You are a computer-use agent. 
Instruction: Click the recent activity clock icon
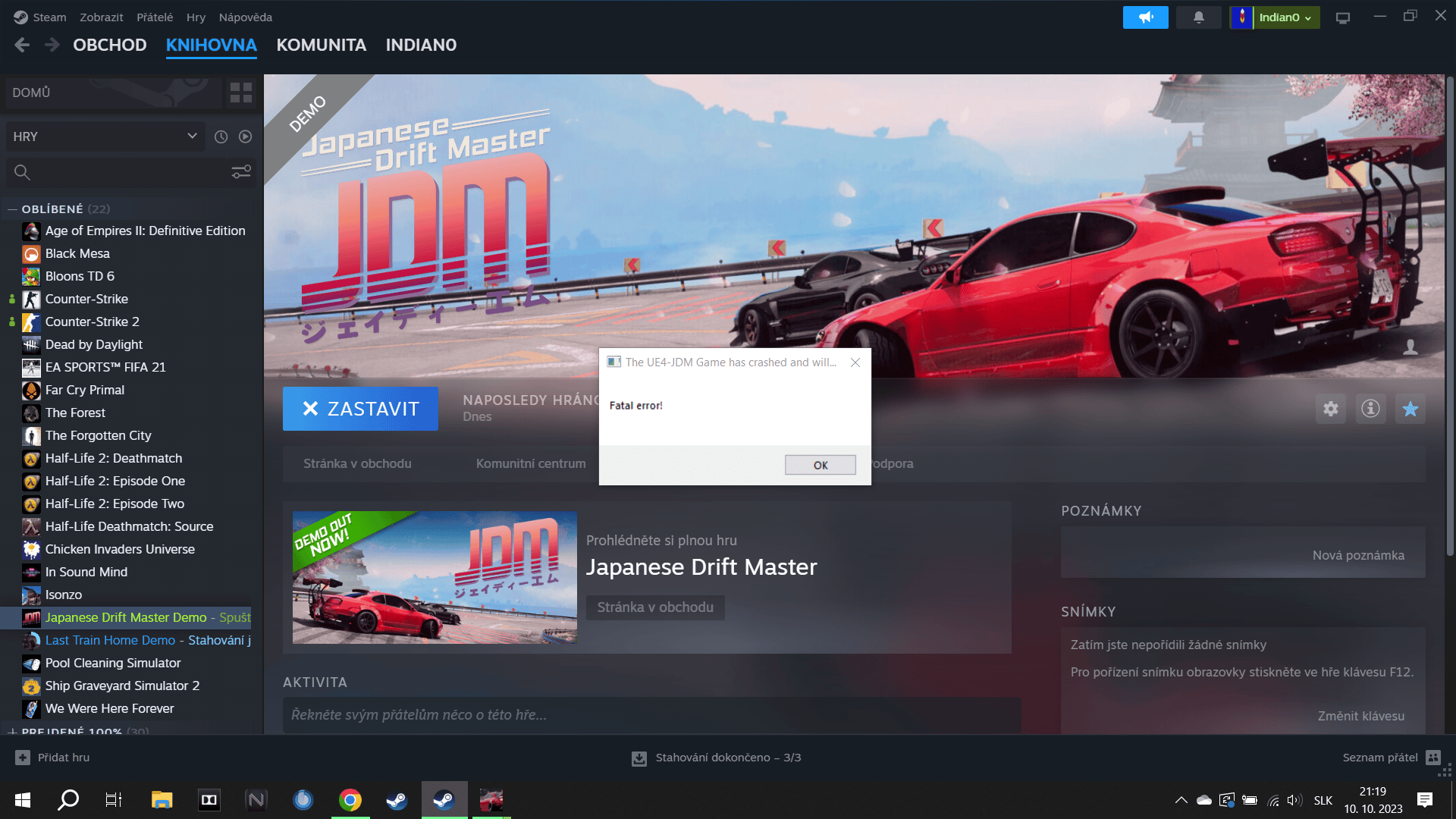point(221,136)
